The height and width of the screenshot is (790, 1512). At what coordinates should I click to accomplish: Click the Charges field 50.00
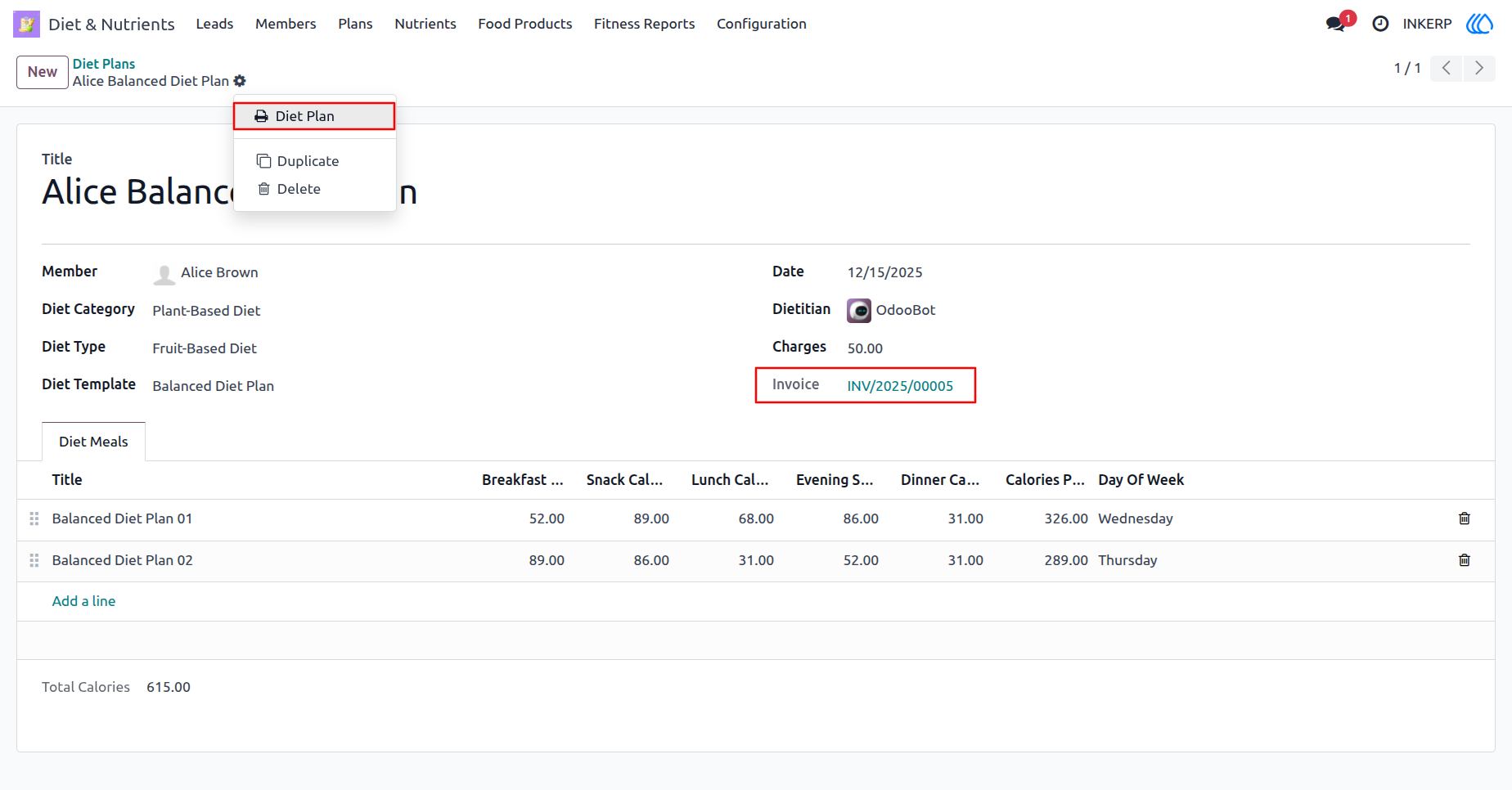[865, 348]
